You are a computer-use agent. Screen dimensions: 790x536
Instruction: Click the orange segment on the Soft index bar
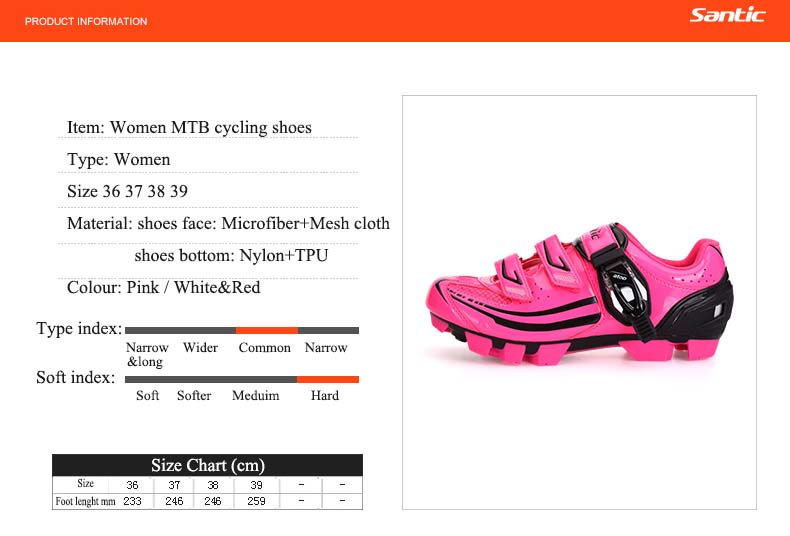pos(327,379)
